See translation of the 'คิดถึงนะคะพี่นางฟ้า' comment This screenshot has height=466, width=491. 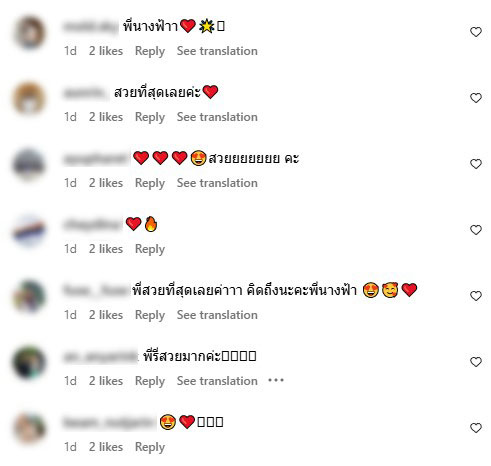(x=217, y=315)
